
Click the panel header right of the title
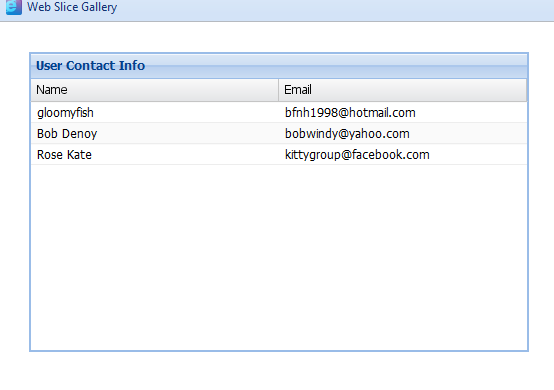point(336,66)
